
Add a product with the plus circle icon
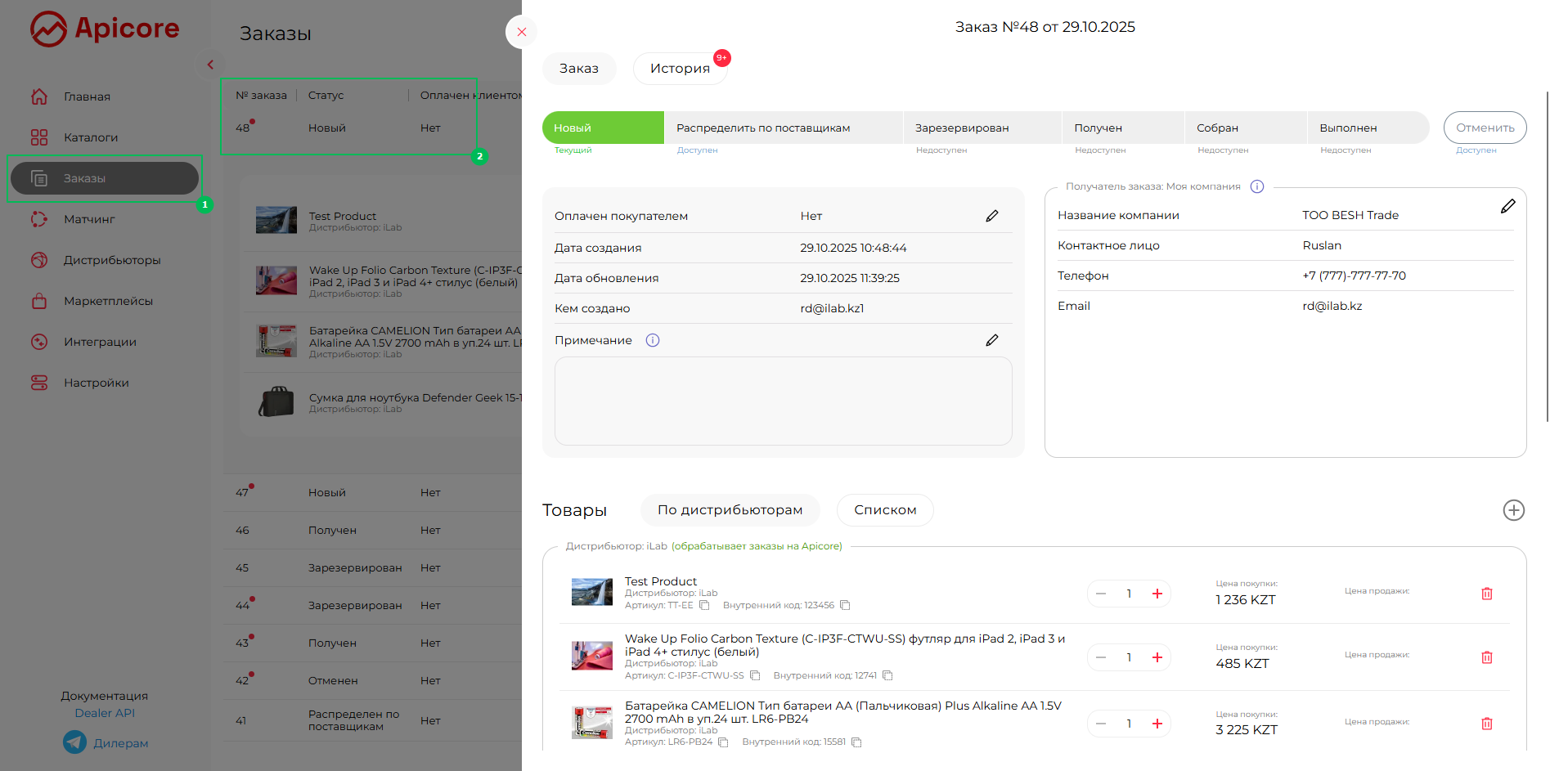1513,510
